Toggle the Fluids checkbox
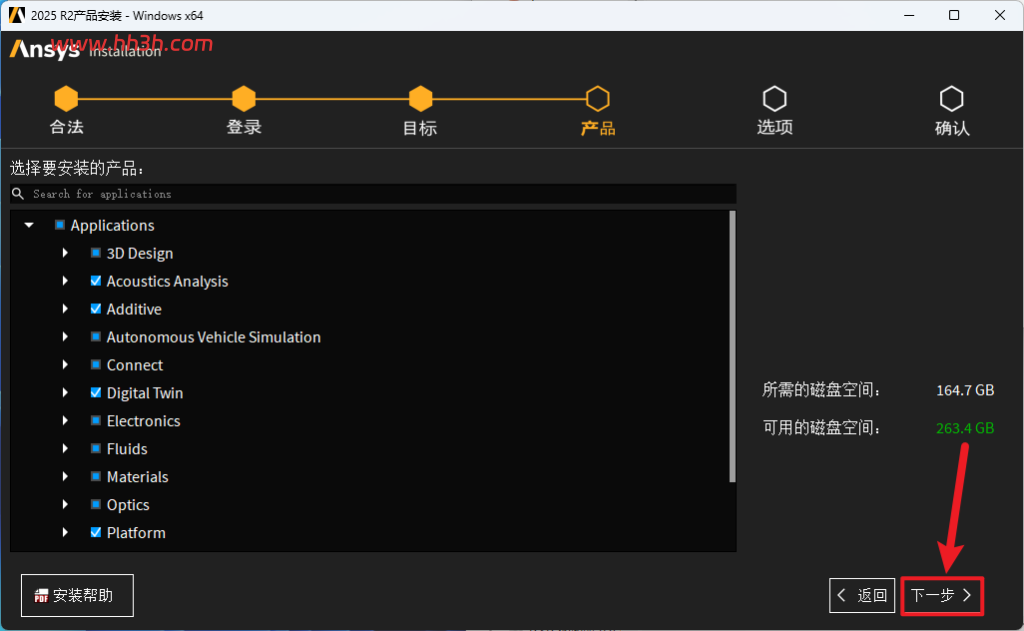This screenshot has height=631, width=1024. click(95, 449)
